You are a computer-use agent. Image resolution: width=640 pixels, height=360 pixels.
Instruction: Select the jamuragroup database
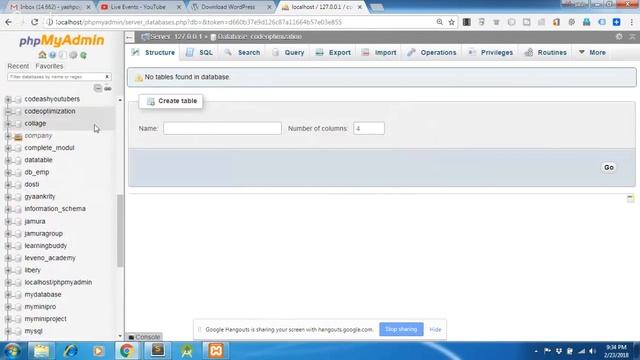(43, 233)
